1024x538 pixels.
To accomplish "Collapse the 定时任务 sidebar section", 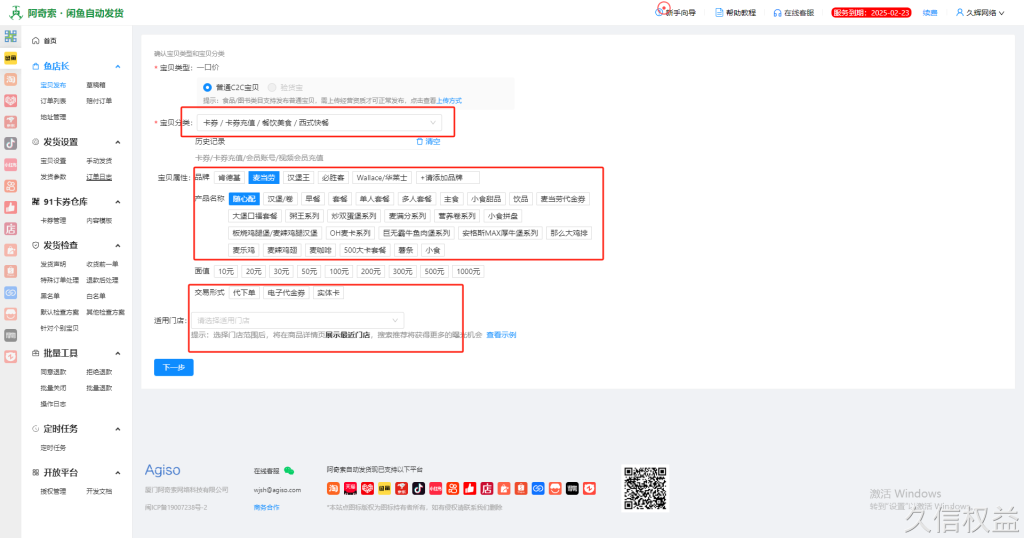I will point(118,430).
